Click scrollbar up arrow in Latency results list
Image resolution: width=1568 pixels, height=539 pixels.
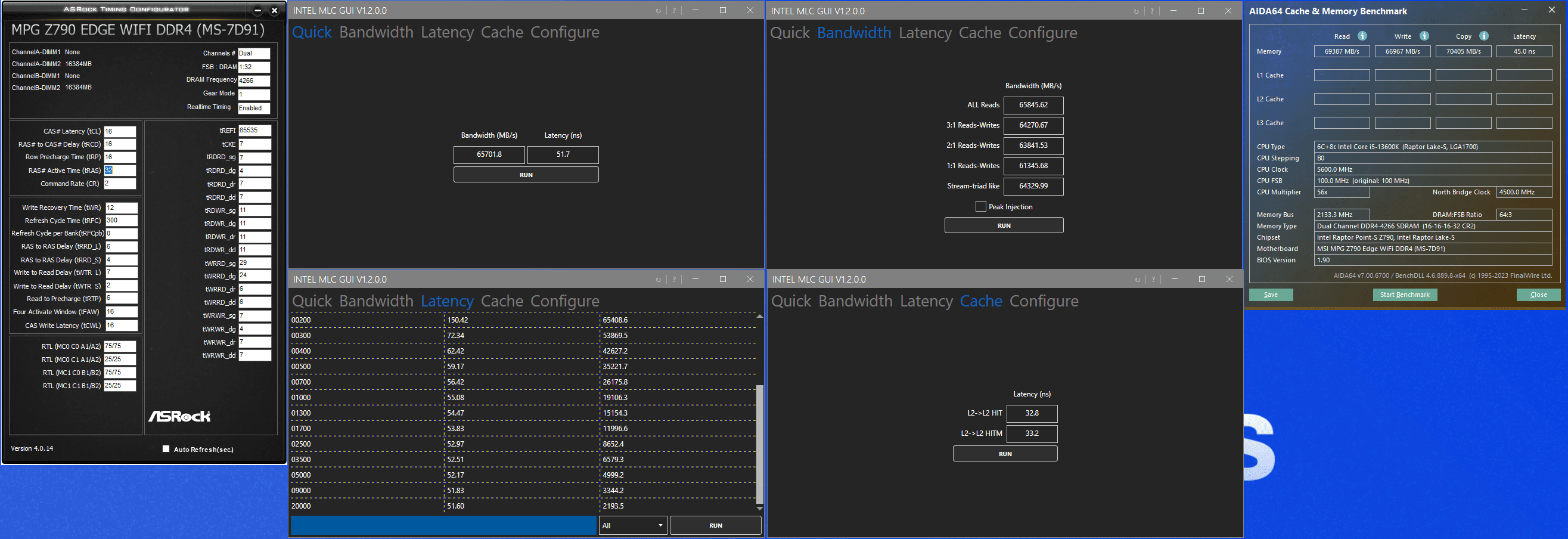pyautogui.click(x=759, y=316)
